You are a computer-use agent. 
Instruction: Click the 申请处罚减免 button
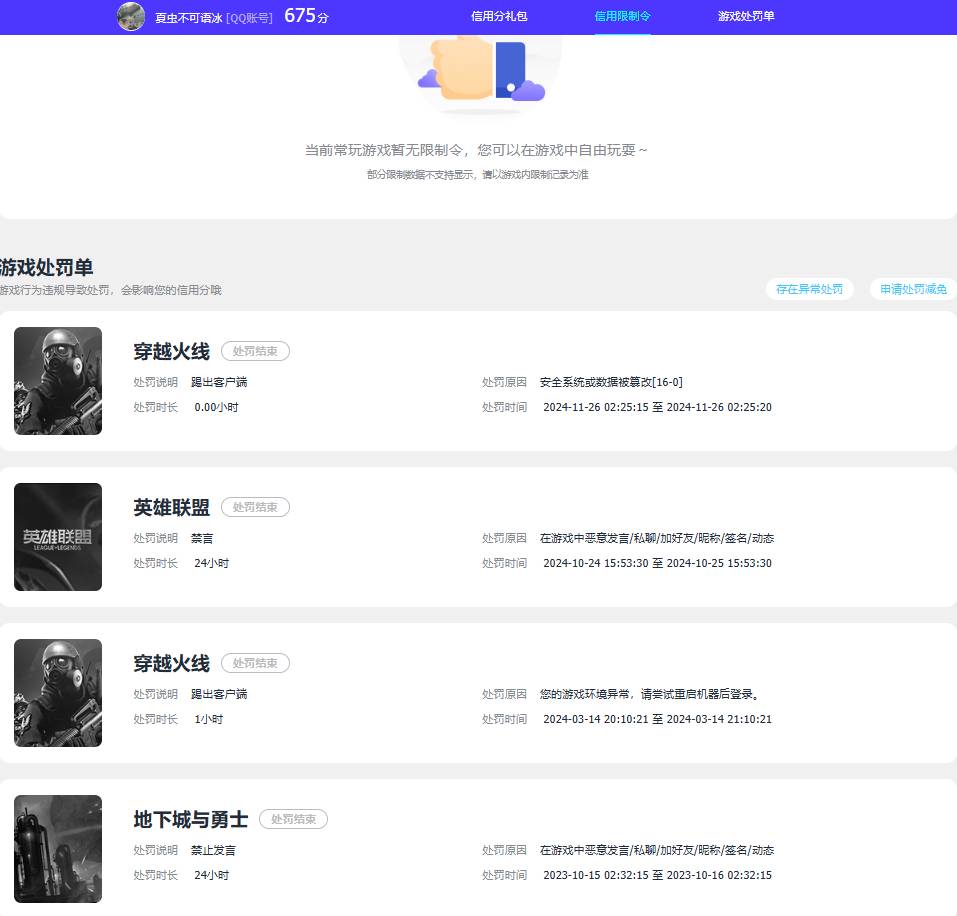tap(912, 288)
